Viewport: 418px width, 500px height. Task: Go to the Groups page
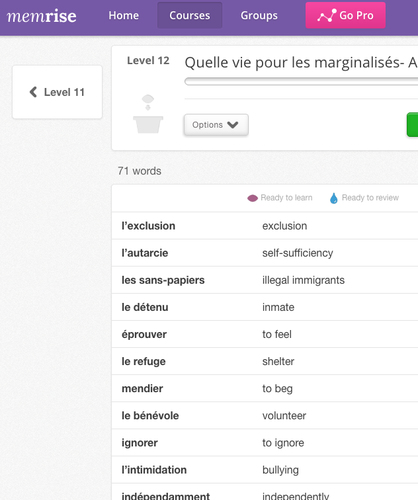coord(259,15)
